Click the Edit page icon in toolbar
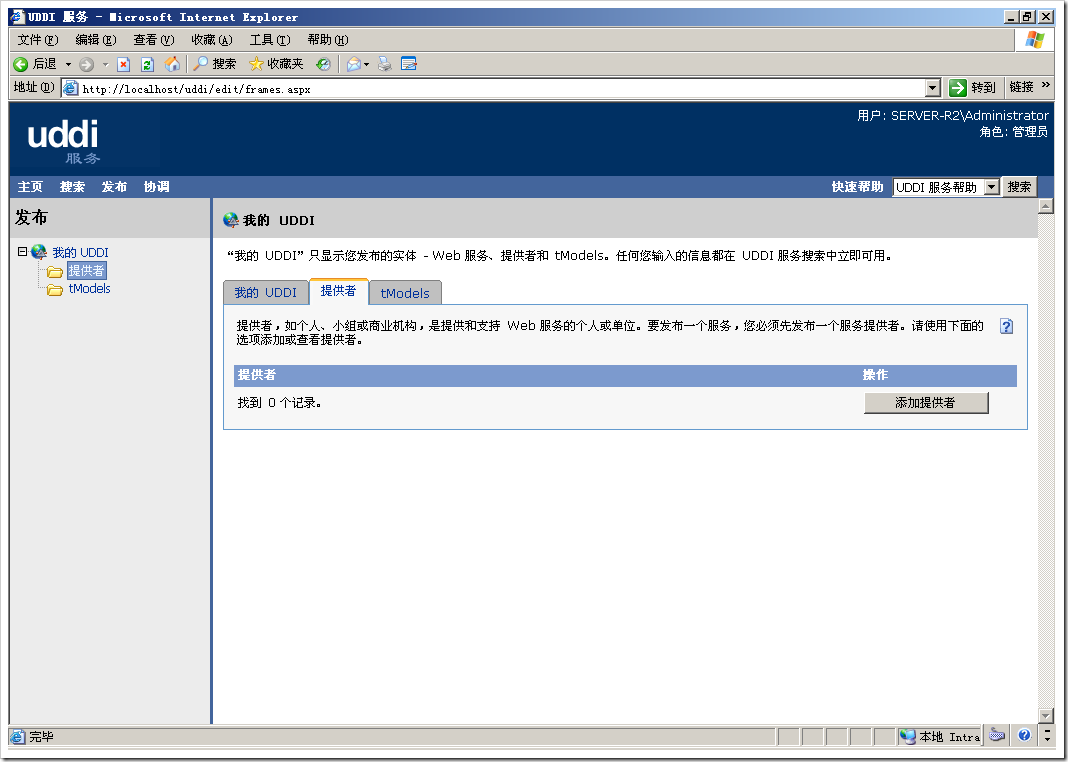Image resolution: width=1068 pixels, height=762 pixels. tap(409, 64)
